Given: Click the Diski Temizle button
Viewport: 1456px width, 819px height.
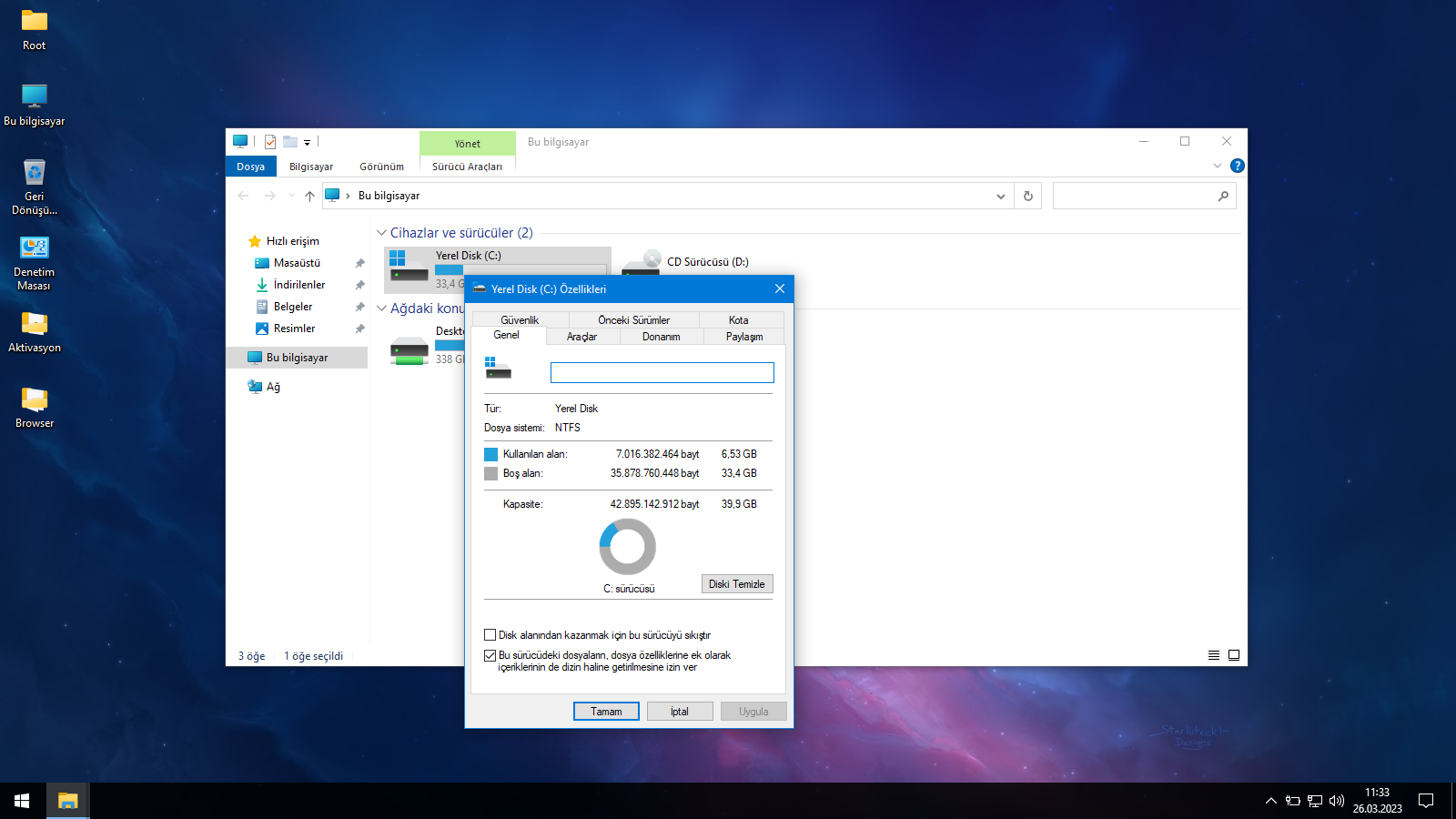Looking at the screenshot, I should pos(736,584).
